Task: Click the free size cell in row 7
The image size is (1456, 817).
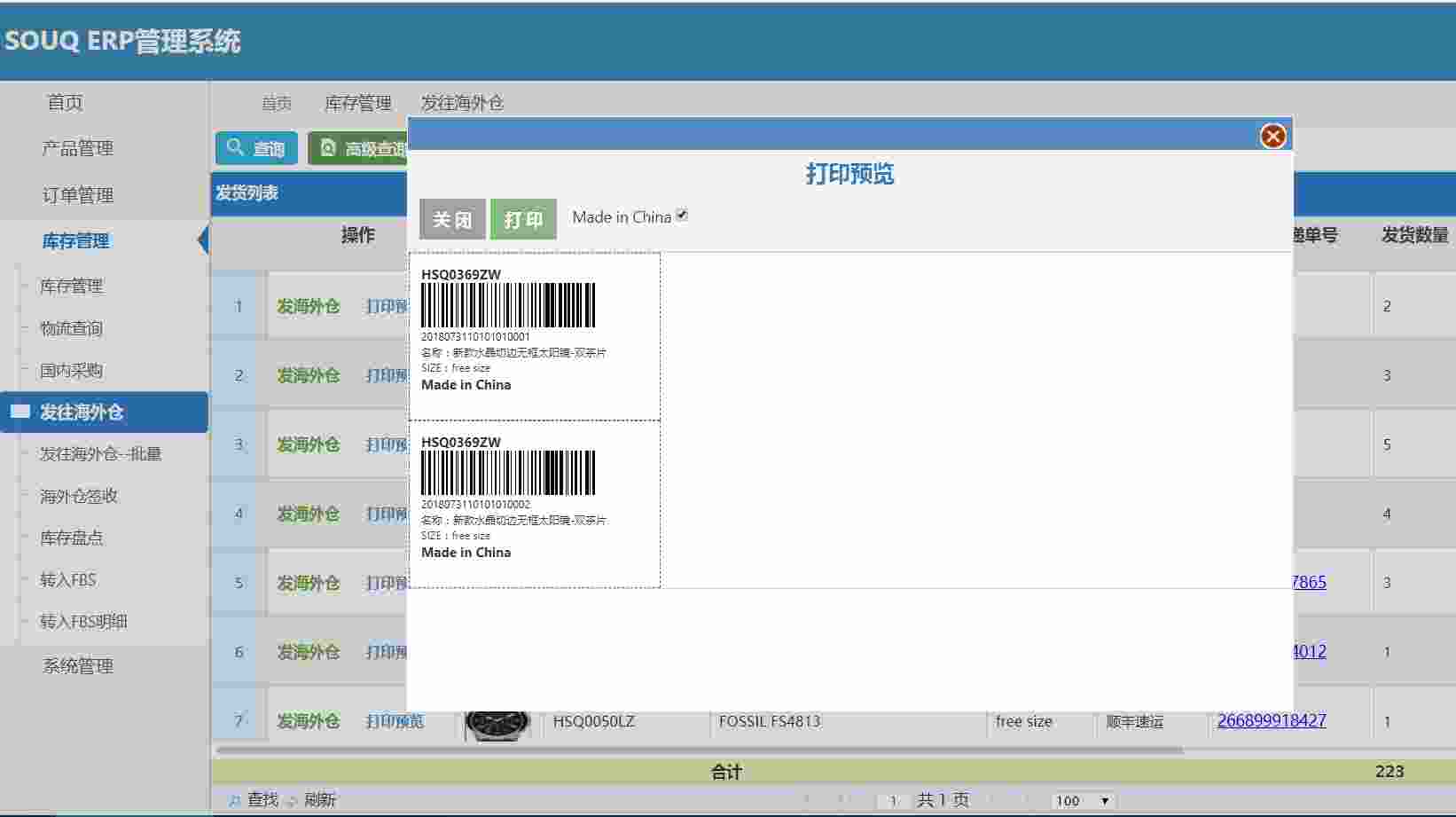Action: point(1024,721)
